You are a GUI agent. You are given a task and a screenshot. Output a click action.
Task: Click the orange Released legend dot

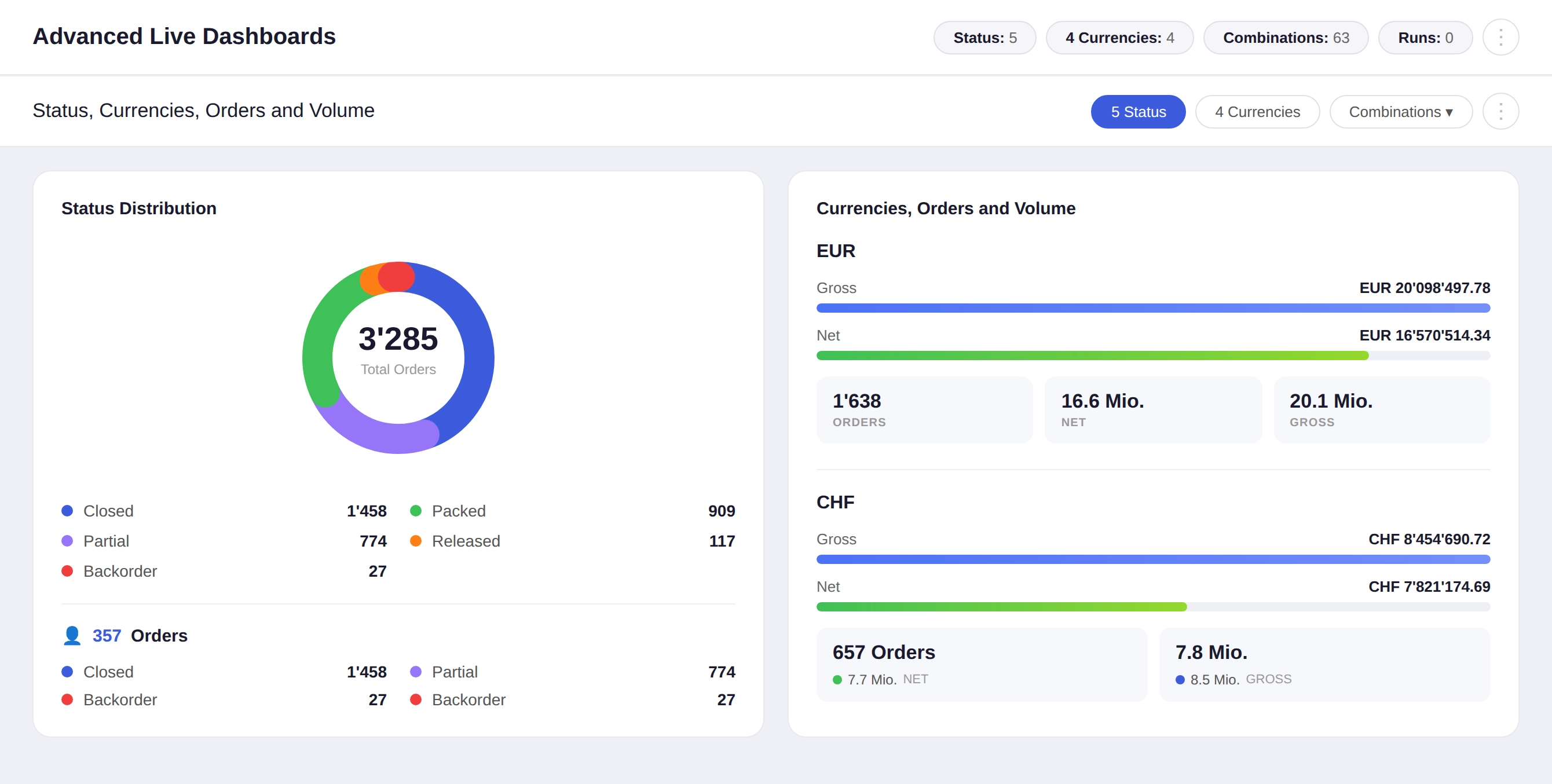click(x=415, y=541)
